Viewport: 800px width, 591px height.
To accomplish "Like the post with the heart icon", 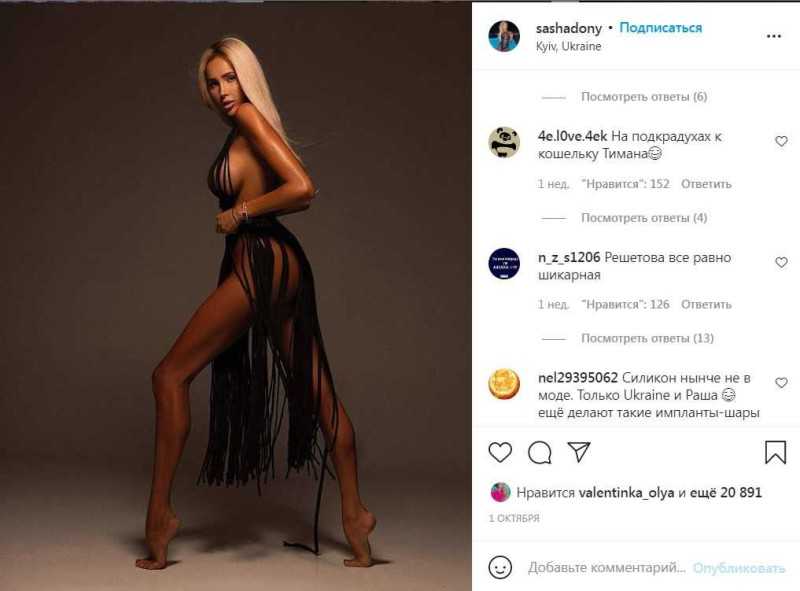I will pos(500,452).
